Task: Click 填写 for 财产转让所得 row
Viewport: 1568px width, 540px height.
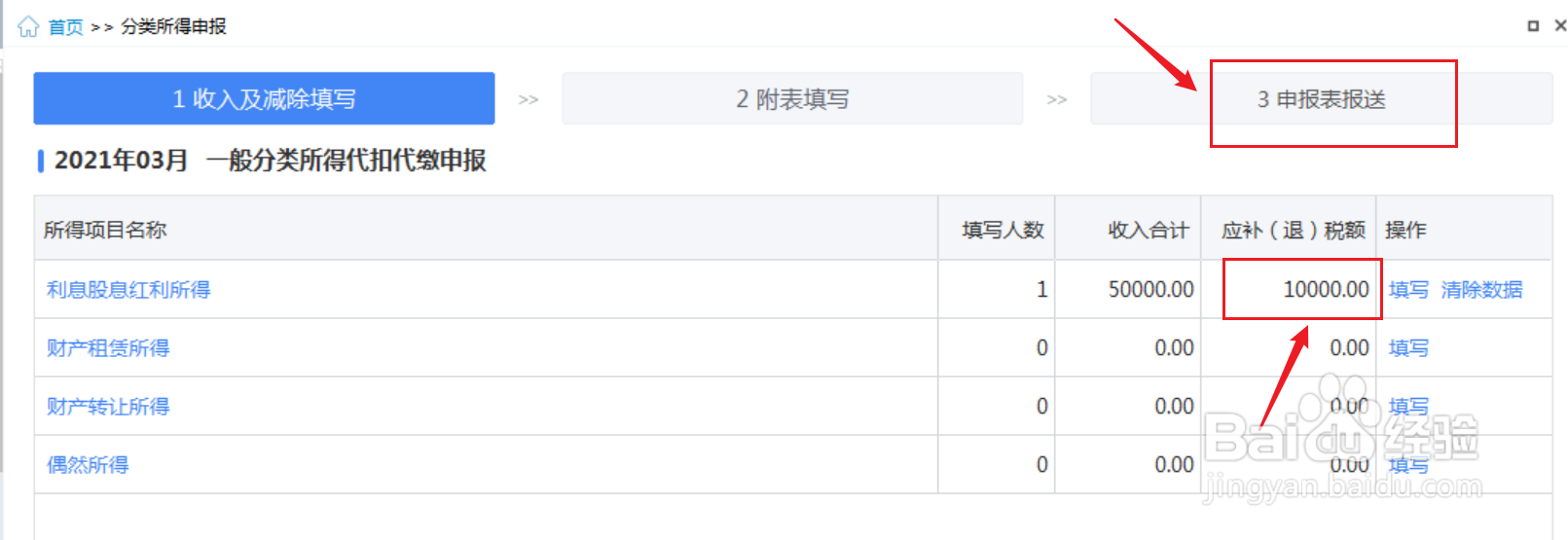Action: (1408, 406)
